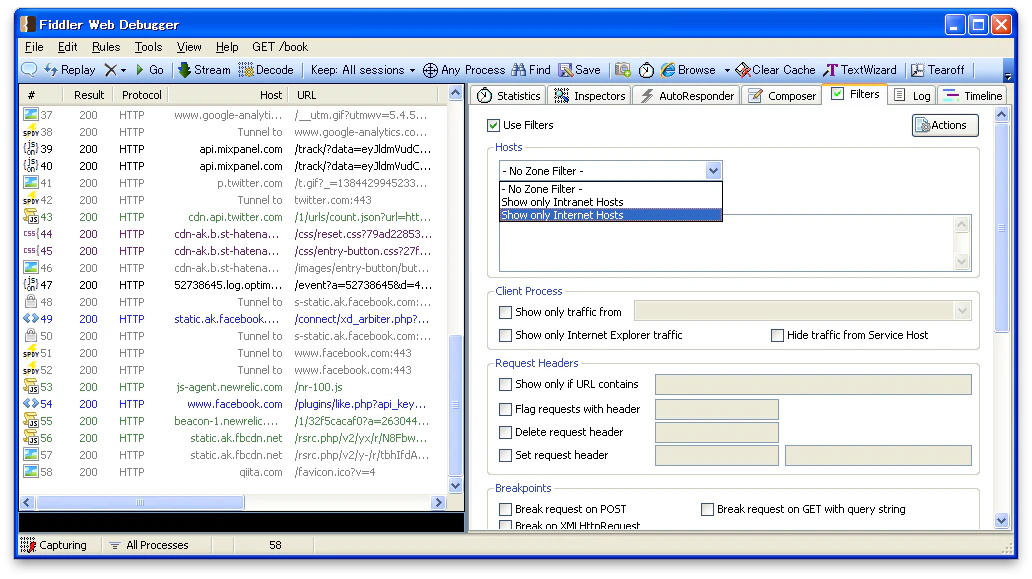Screen dimensions: 1032x579
Task: Click the session list horizontal scrollbar thumb
Action: click(140, 503)
